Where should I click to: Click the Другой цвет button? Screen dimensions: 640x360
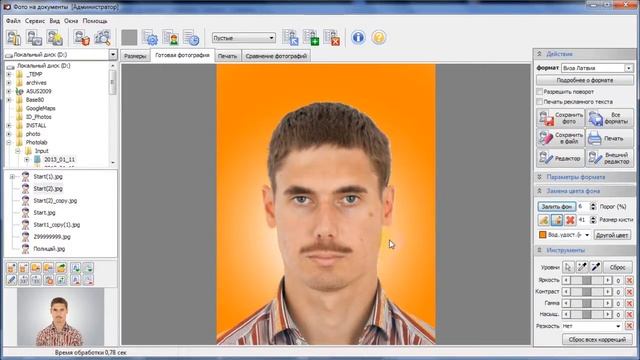(612, 235)
